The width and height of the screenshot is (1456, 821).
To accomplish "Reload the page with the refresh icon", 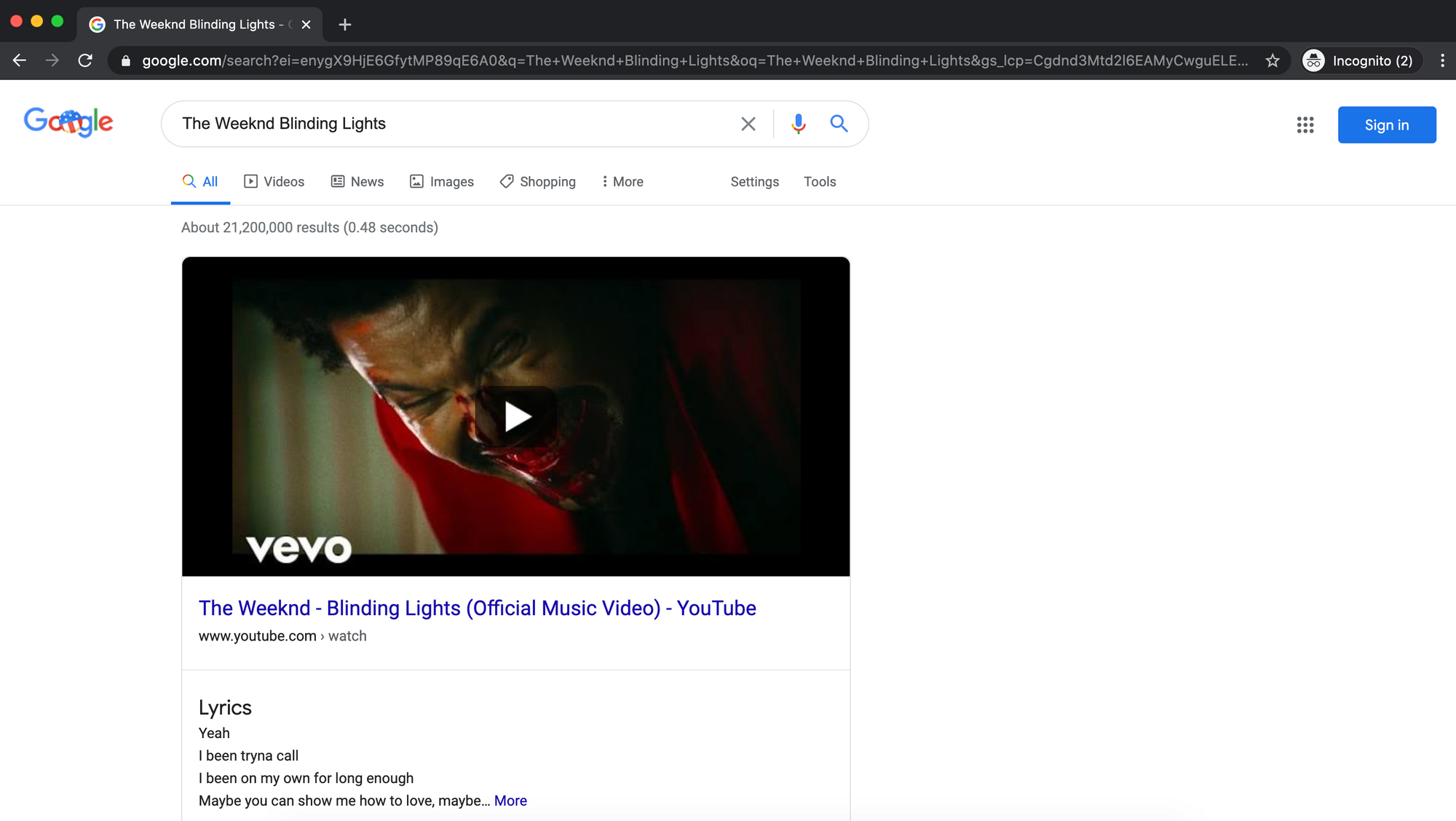I will click(x=85, y=60).
